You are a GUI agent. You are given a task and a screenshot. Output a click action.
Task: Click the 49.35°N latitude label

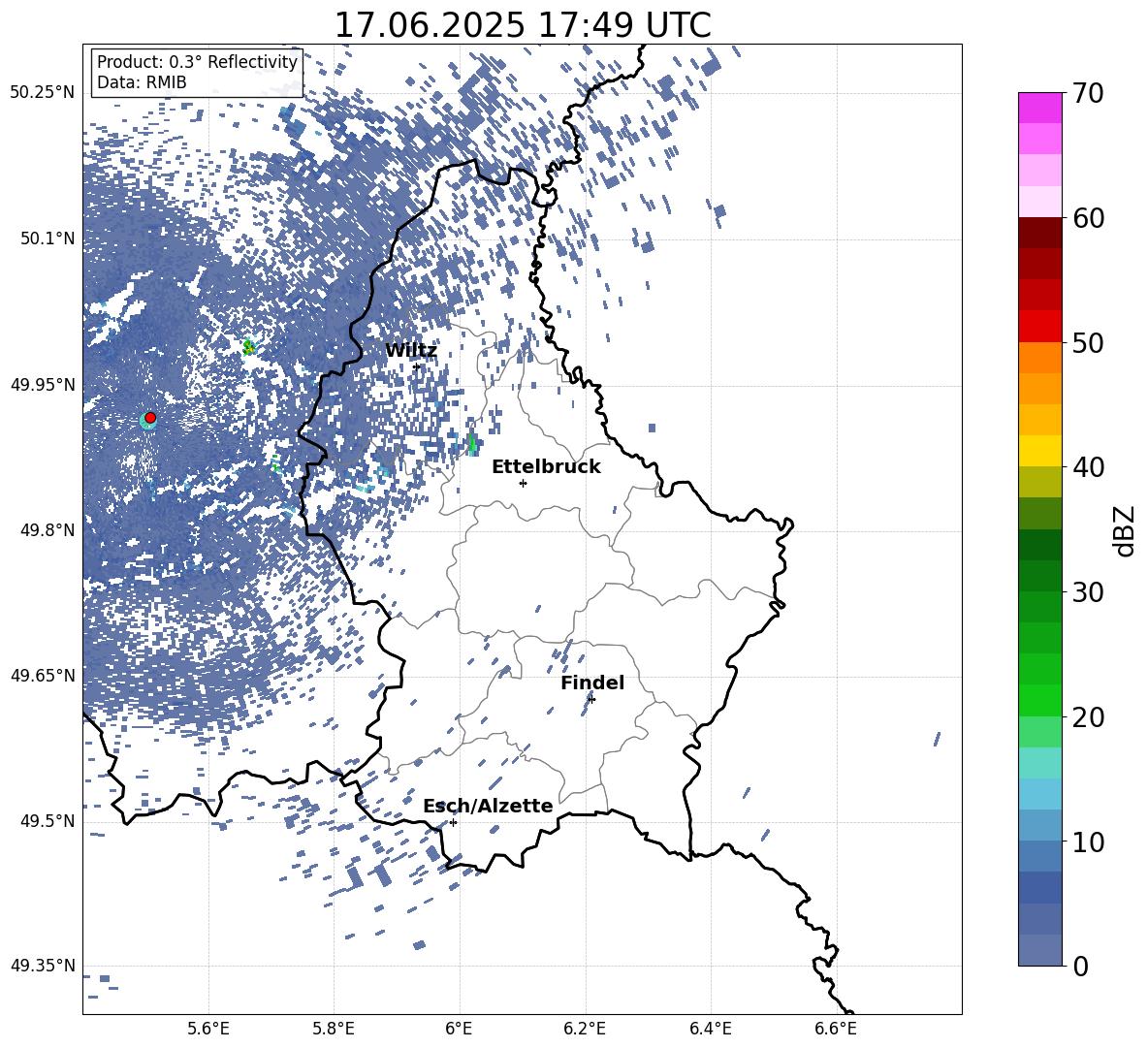43,966
